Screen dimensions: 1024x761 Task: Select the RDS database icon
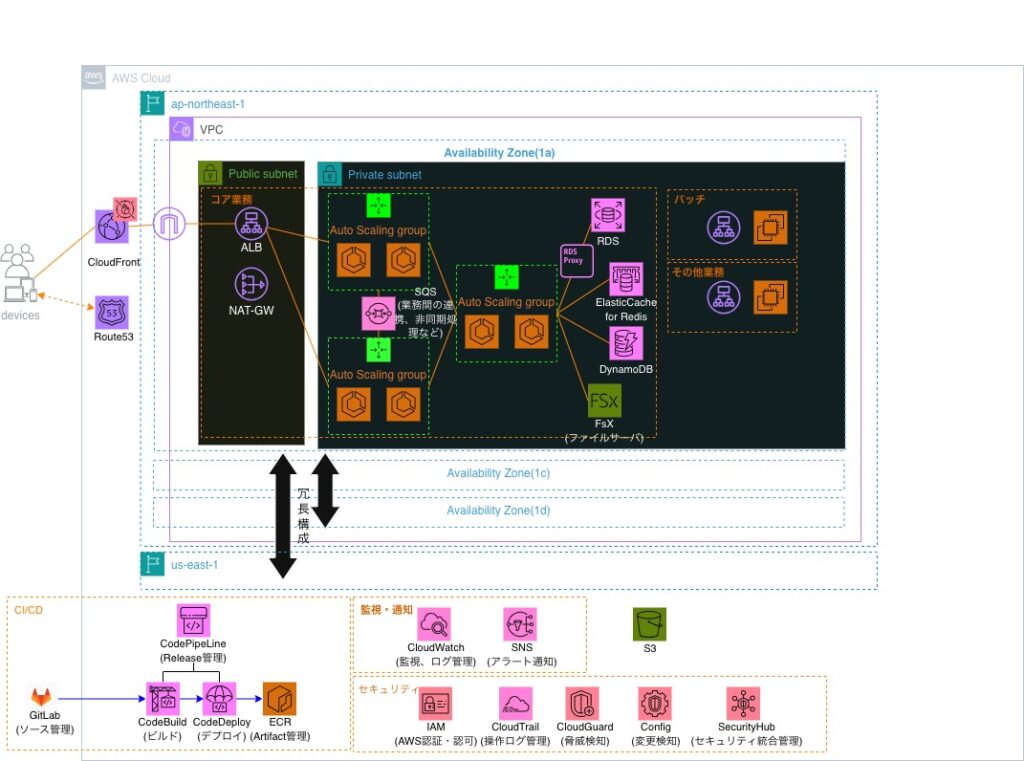(608, 215)
